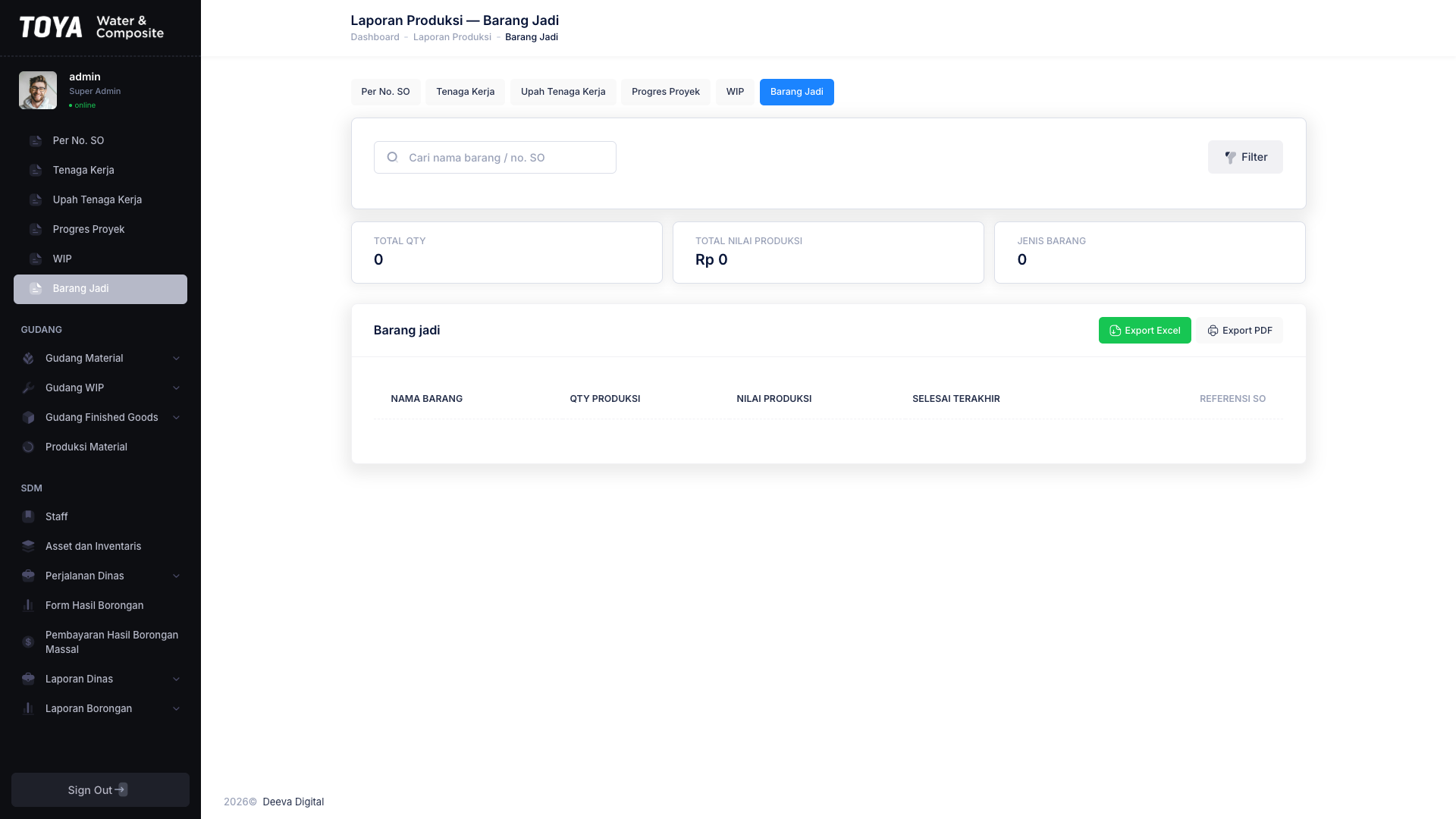The width and height of the screenshot is (1456, 819).
Task: Click the search magnifier icon
Action: [x=392, y=158]
